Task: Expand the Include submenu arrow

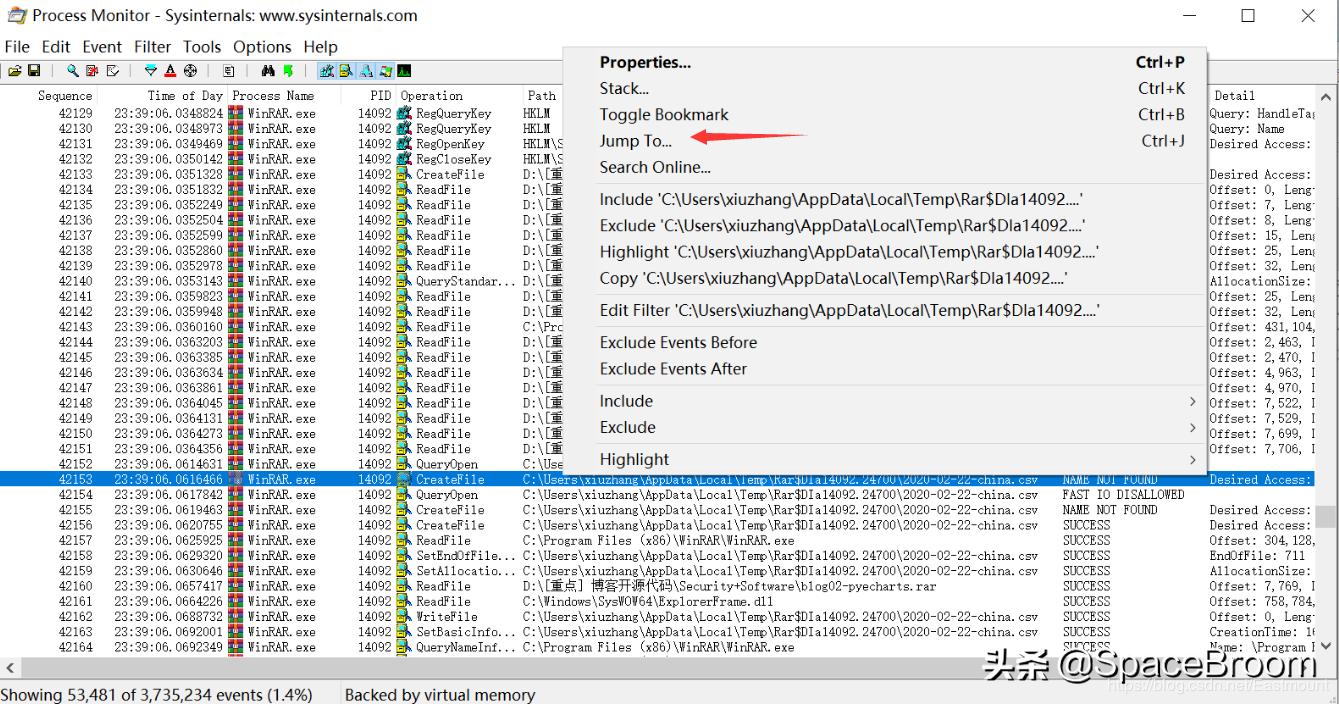Action: 1192,401
